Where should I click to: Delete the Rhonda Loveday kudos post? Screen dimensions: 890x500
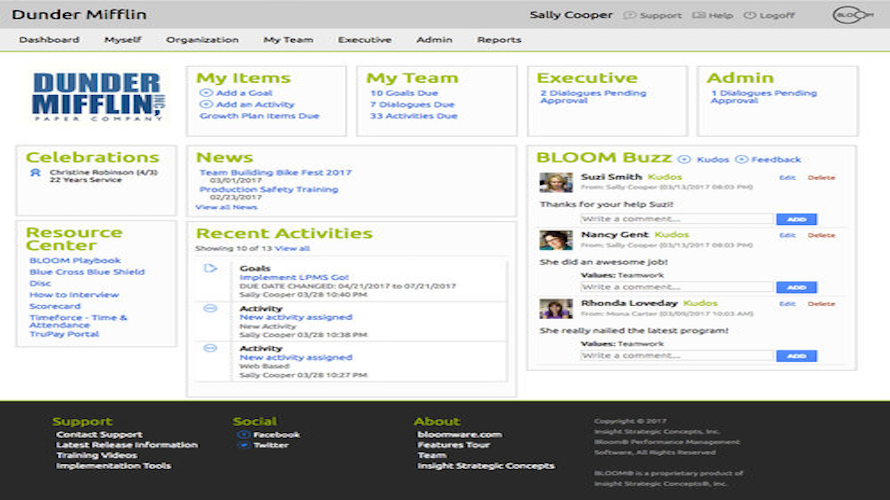[821, 304]
